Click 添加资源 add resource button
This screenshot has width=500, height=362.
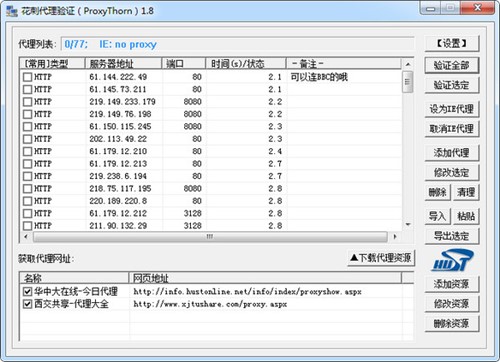pos(452,284)
